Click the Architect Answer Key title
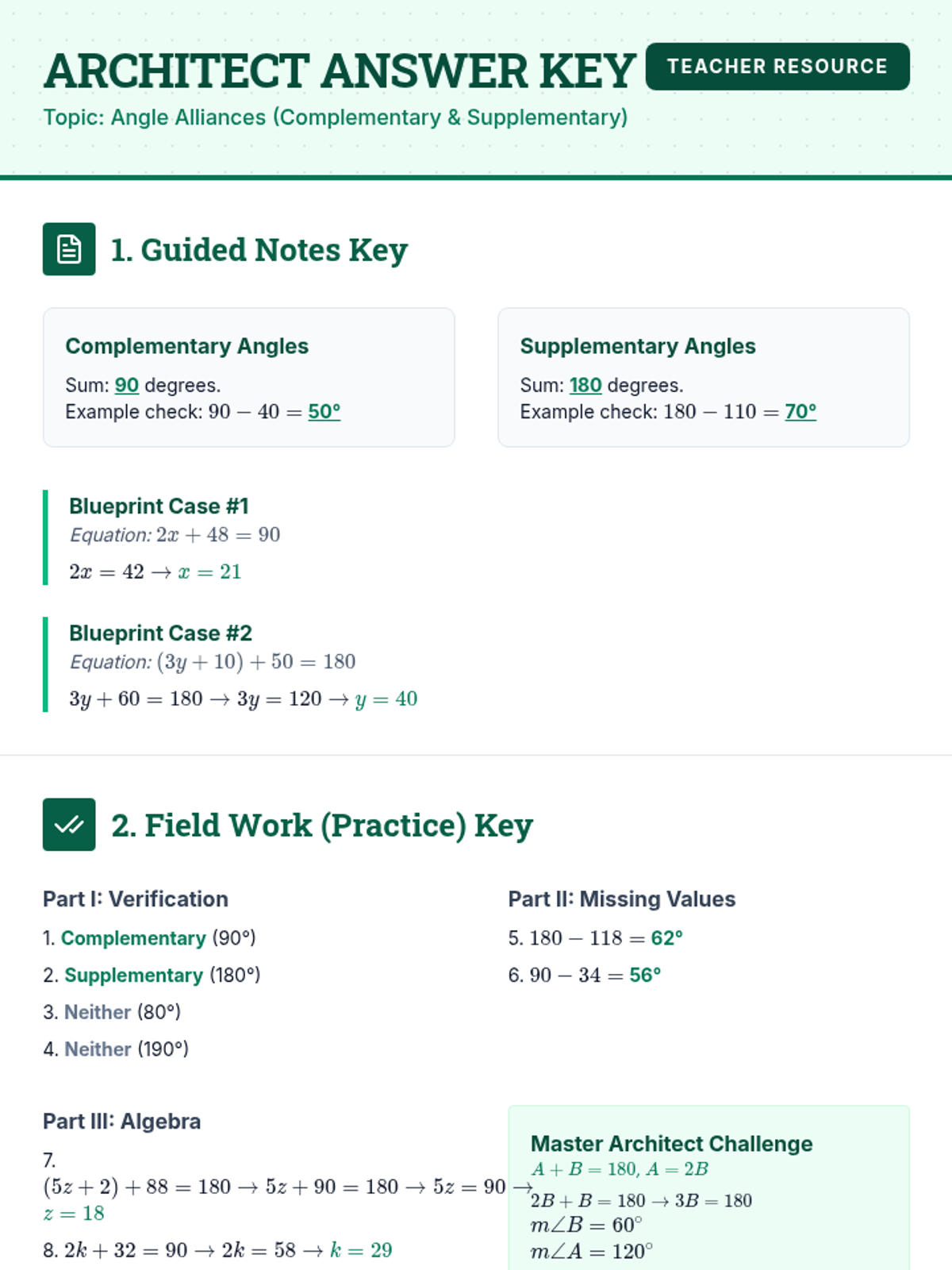 coord(340,71)
